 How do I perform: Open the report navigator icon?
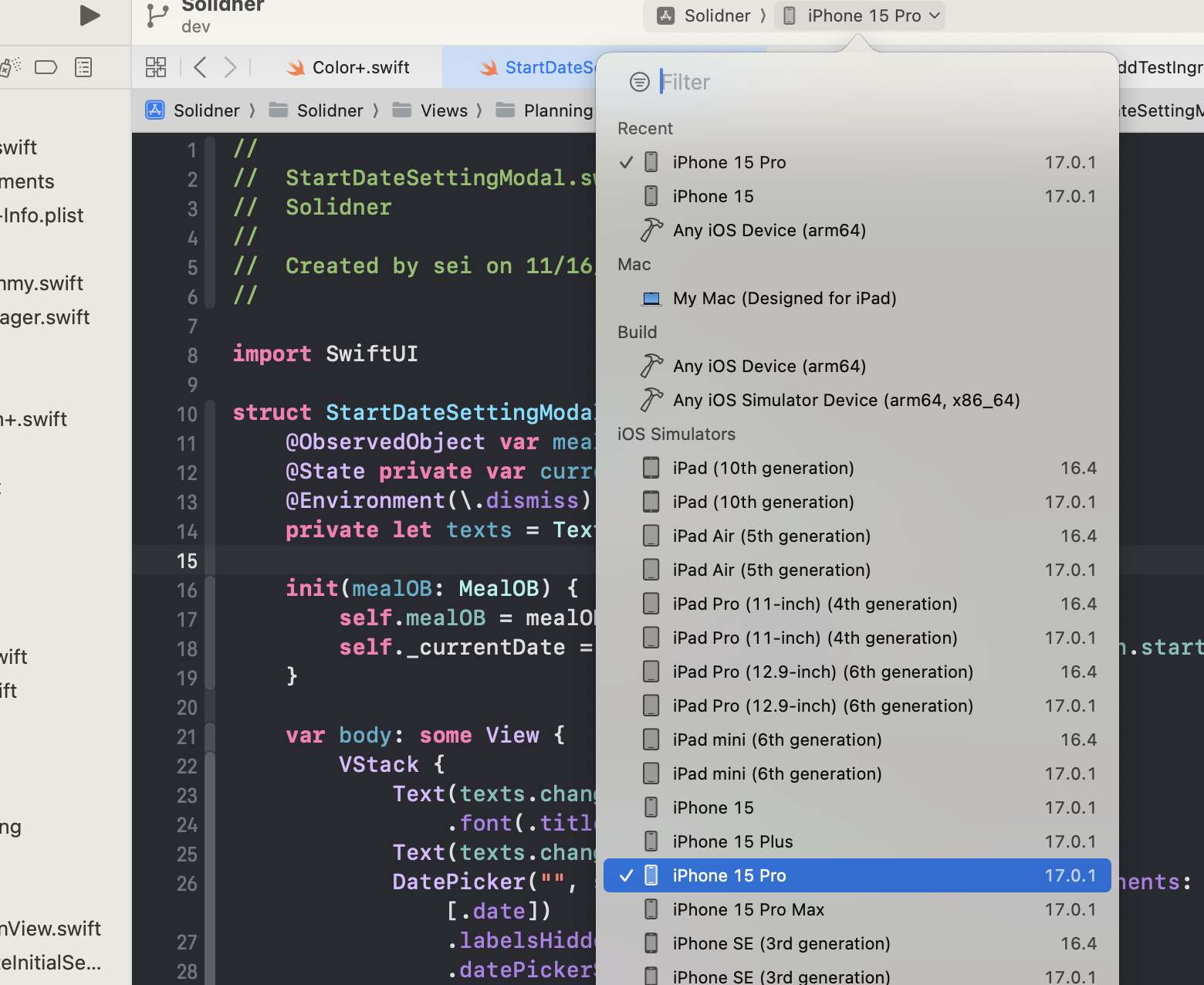pos(83,67)
